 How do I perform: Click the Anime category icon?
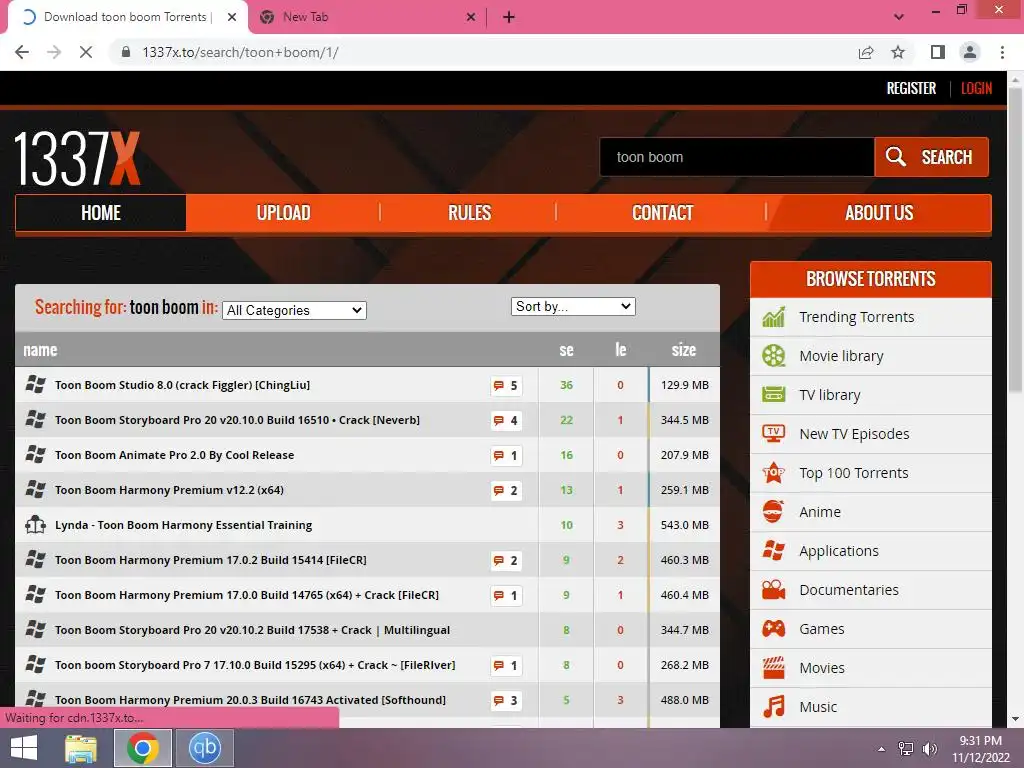(x=773, y=511)
